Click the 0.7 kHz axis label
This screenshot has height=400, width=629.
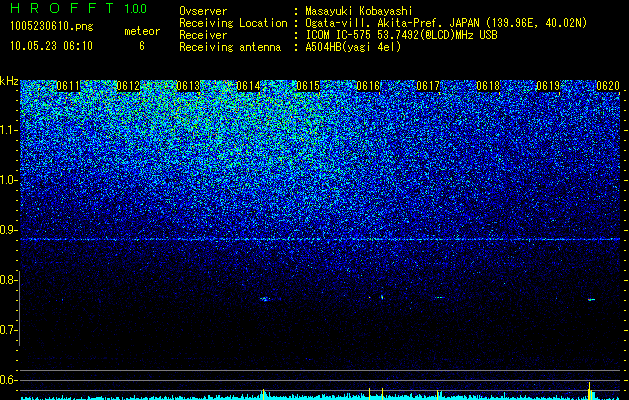[x=9, y=330]
